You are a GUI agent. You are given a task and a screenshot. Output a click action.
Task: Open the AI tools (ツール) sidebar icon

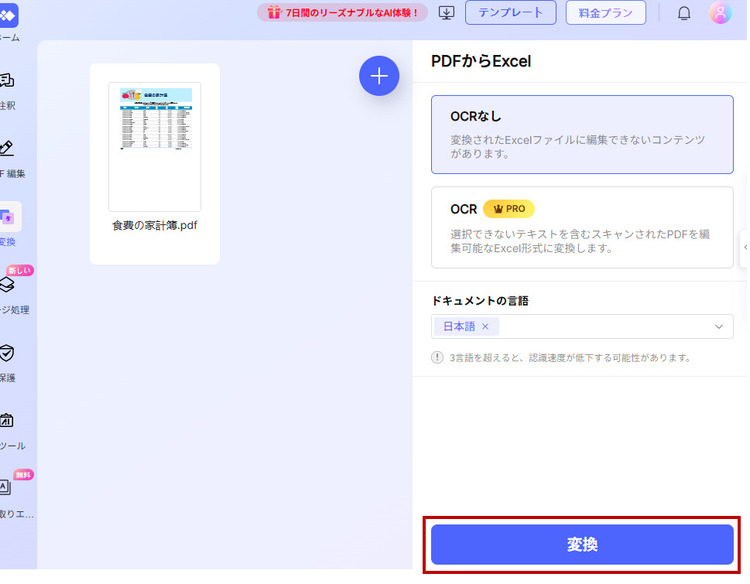tap(7, 420)
